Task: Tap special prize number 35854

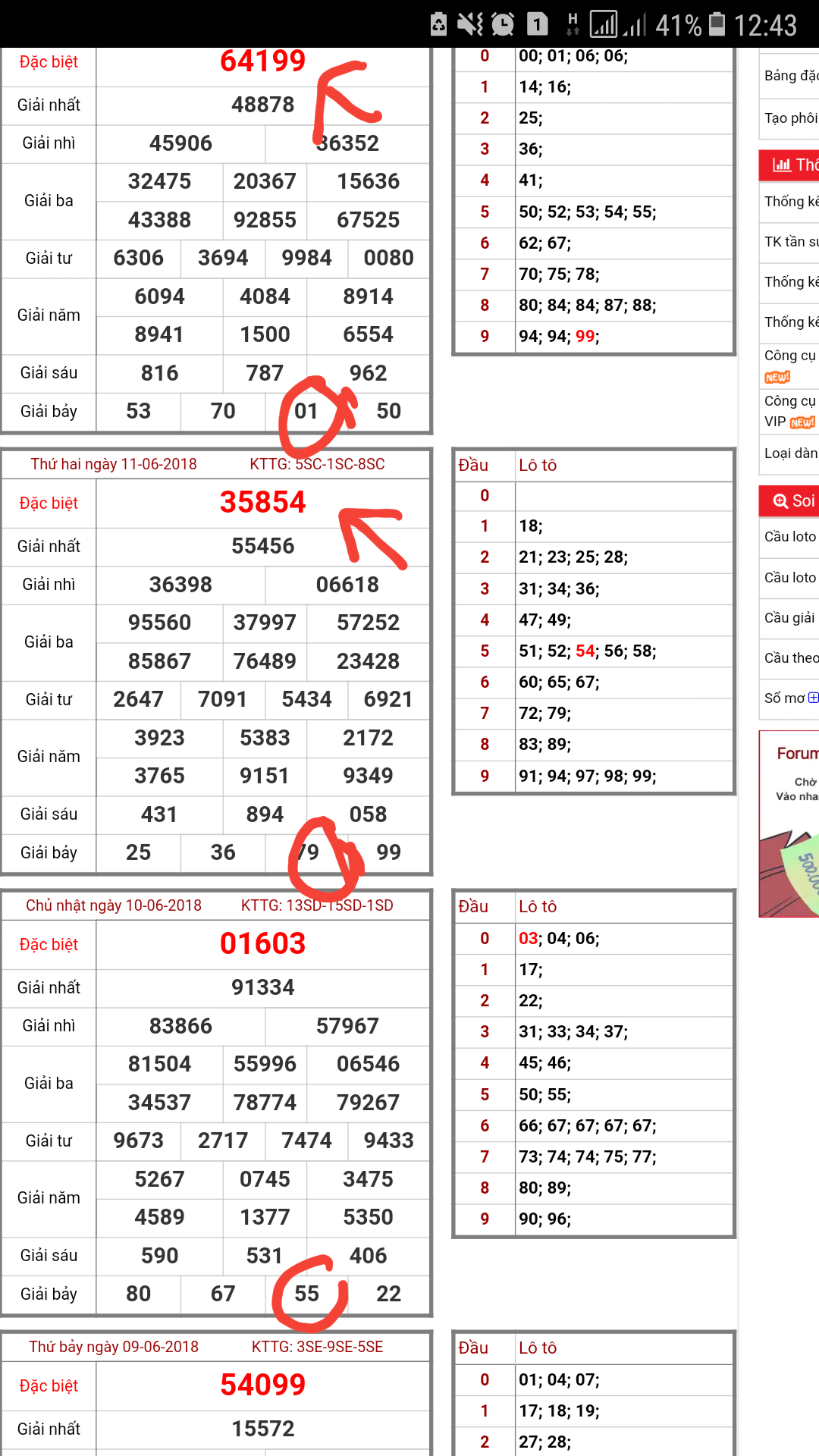Action: pyautogui.click(x=262, y=502)
